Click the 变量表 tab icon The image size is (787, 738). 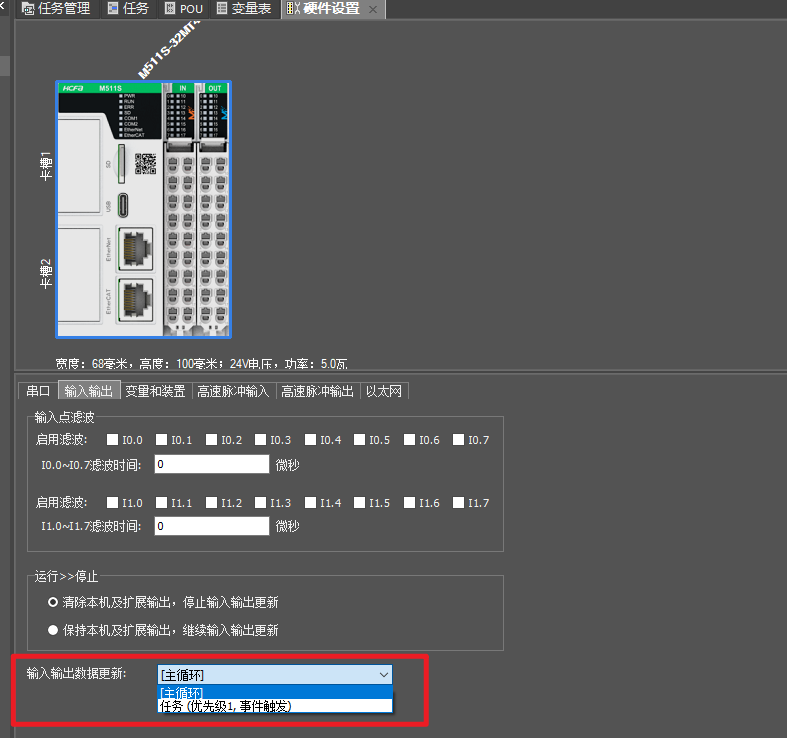click(x=222, y=9)
